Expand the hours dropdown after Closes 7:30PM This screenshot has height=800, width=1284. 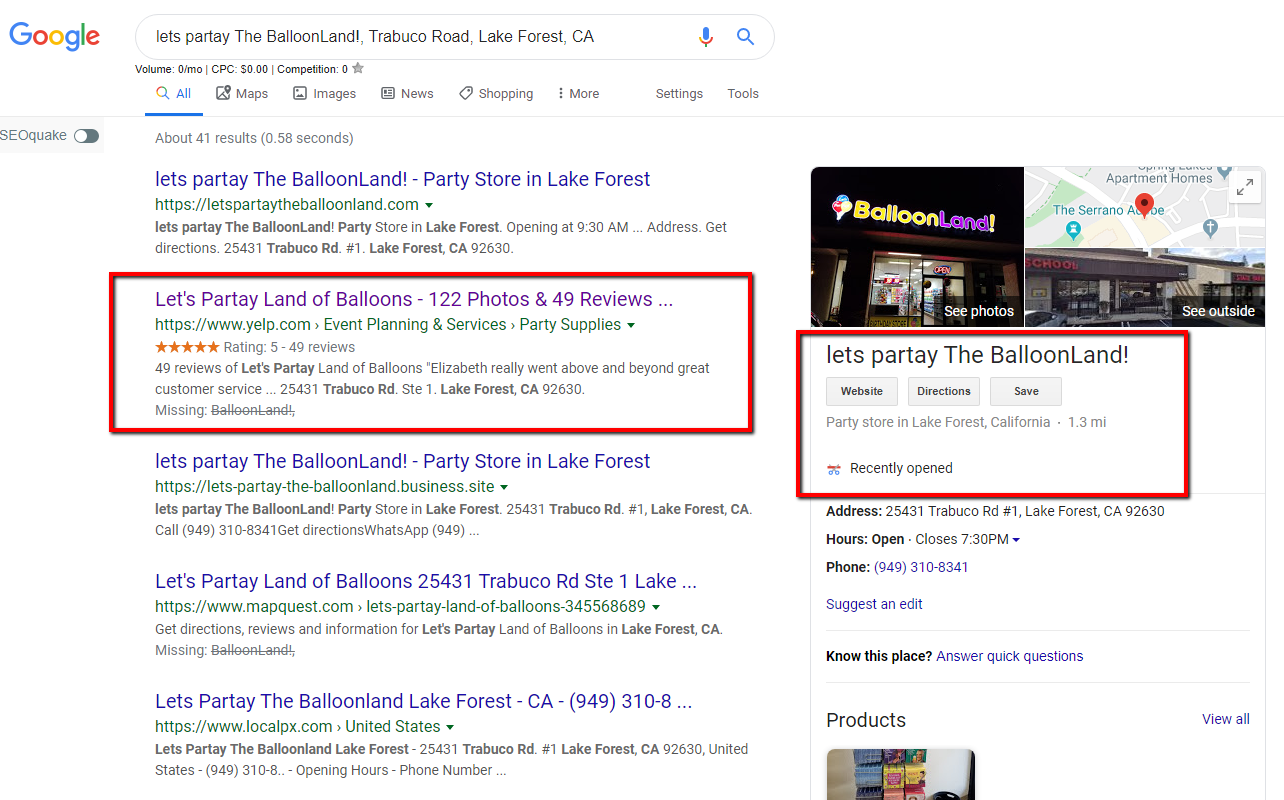point(1016,540)
